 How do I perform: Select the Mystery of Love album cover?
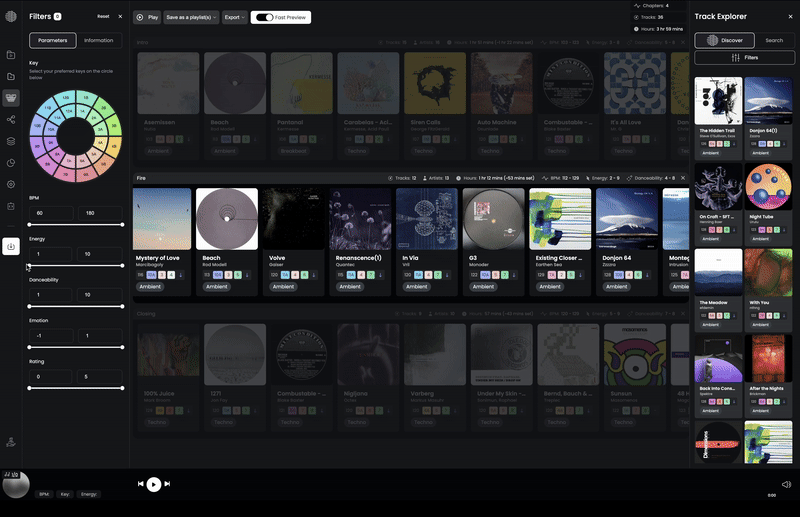pos(162,219)
